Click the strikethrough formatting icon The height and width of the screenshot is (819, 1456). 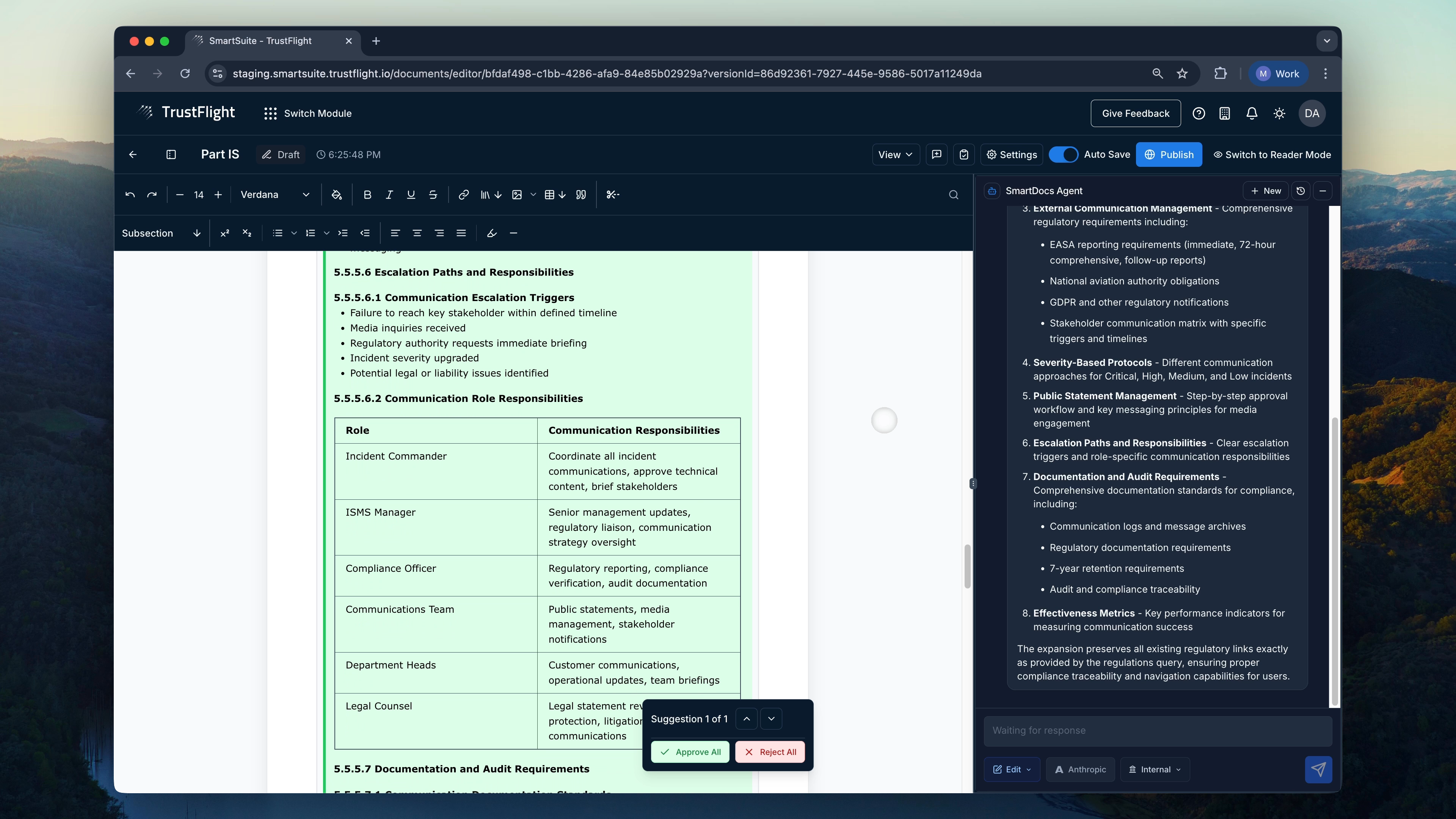(433, 195)
